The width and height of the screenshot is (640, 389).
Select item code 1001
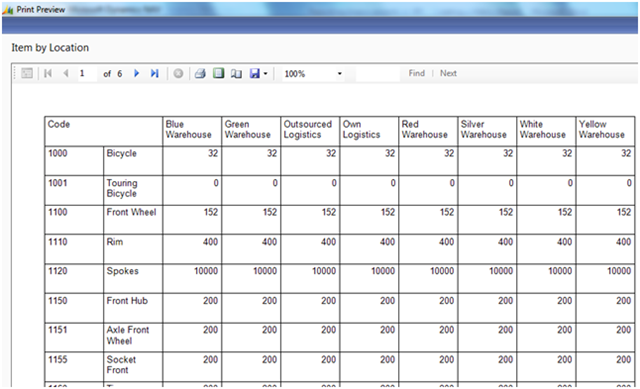point(58,183)
